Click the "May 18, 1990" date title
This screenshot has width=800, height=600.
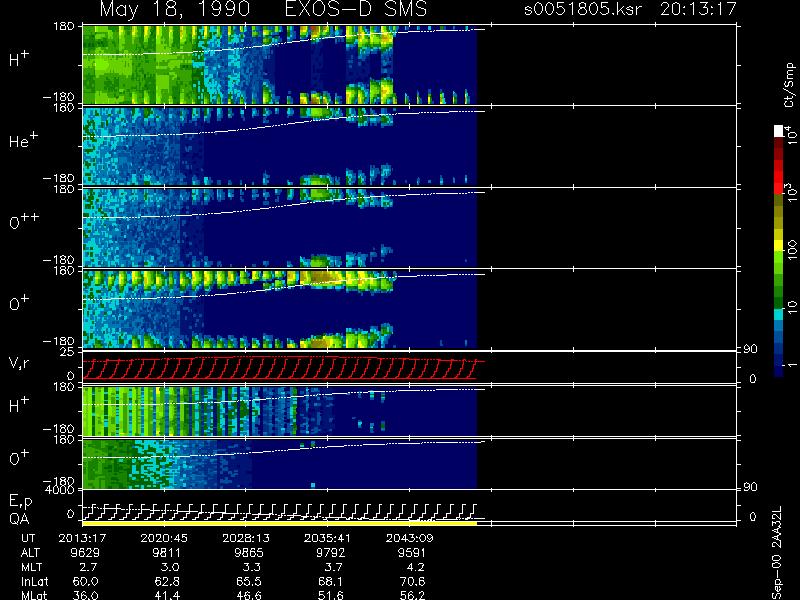coord(175,10)
